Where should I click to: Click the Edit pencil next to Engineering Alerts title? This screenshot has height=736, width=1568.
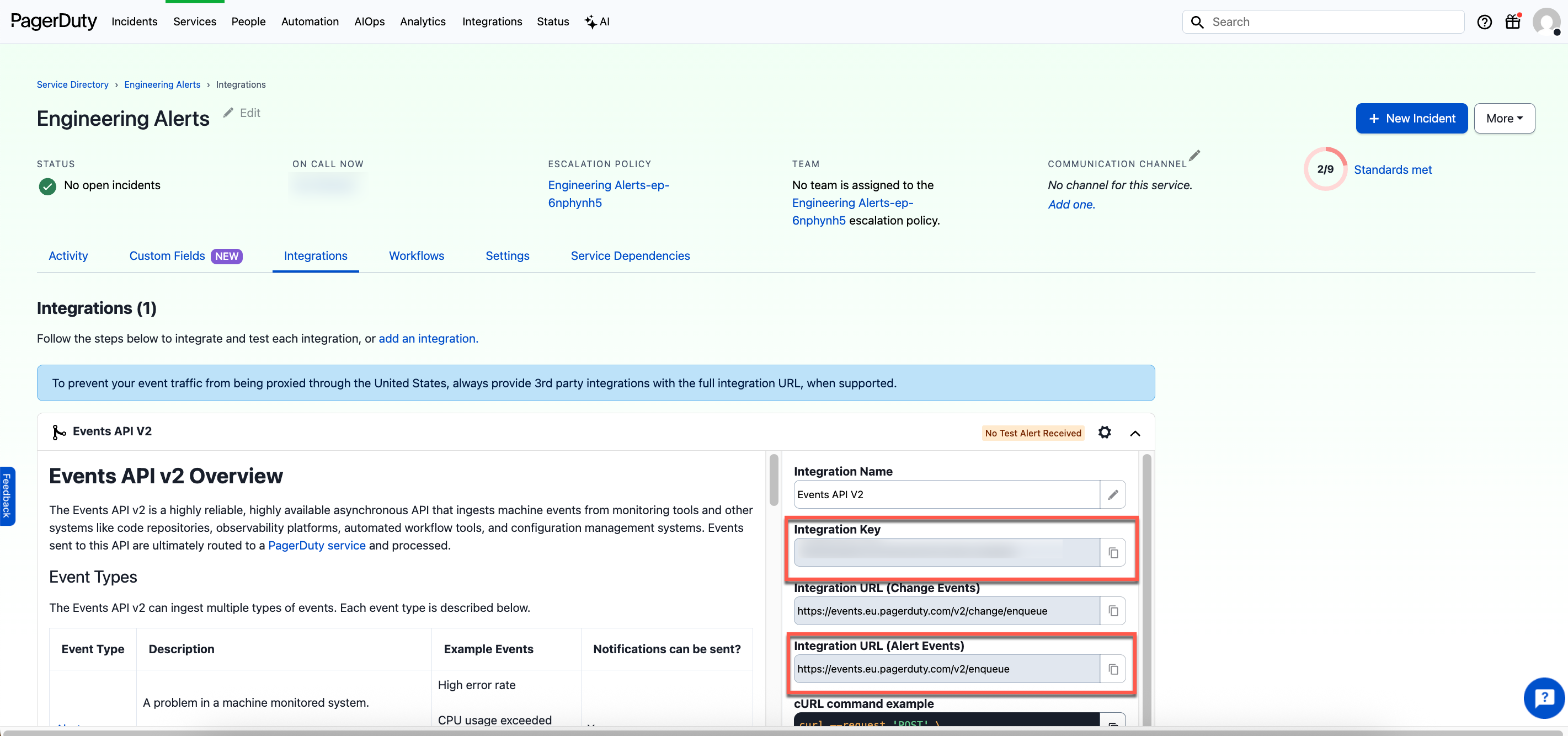(x=228, y=112)
